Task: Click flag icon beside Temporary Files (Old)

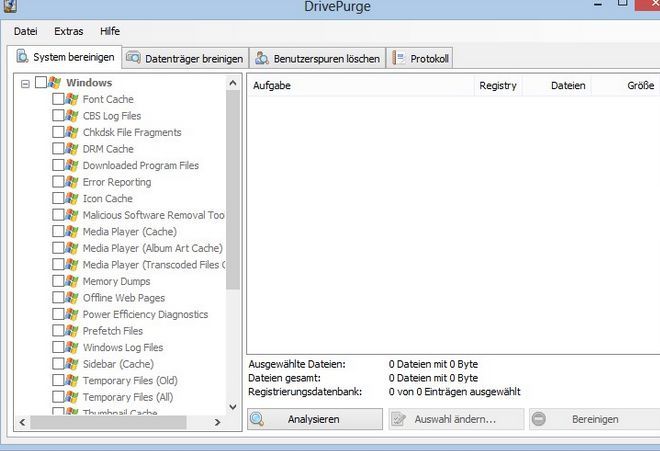Action: (72, 381)
